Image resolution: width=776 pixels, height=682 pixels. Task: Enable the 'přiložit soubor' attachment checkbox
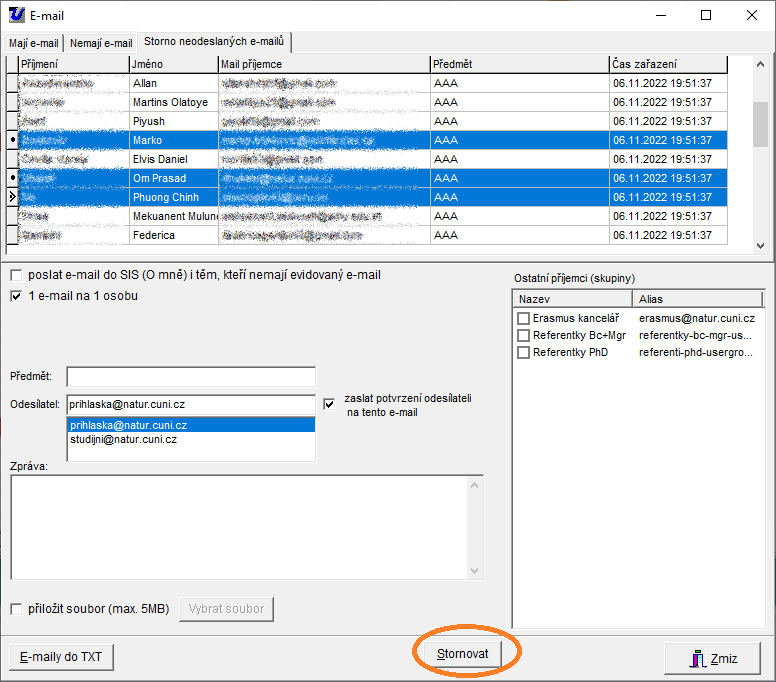pos(16,609)
